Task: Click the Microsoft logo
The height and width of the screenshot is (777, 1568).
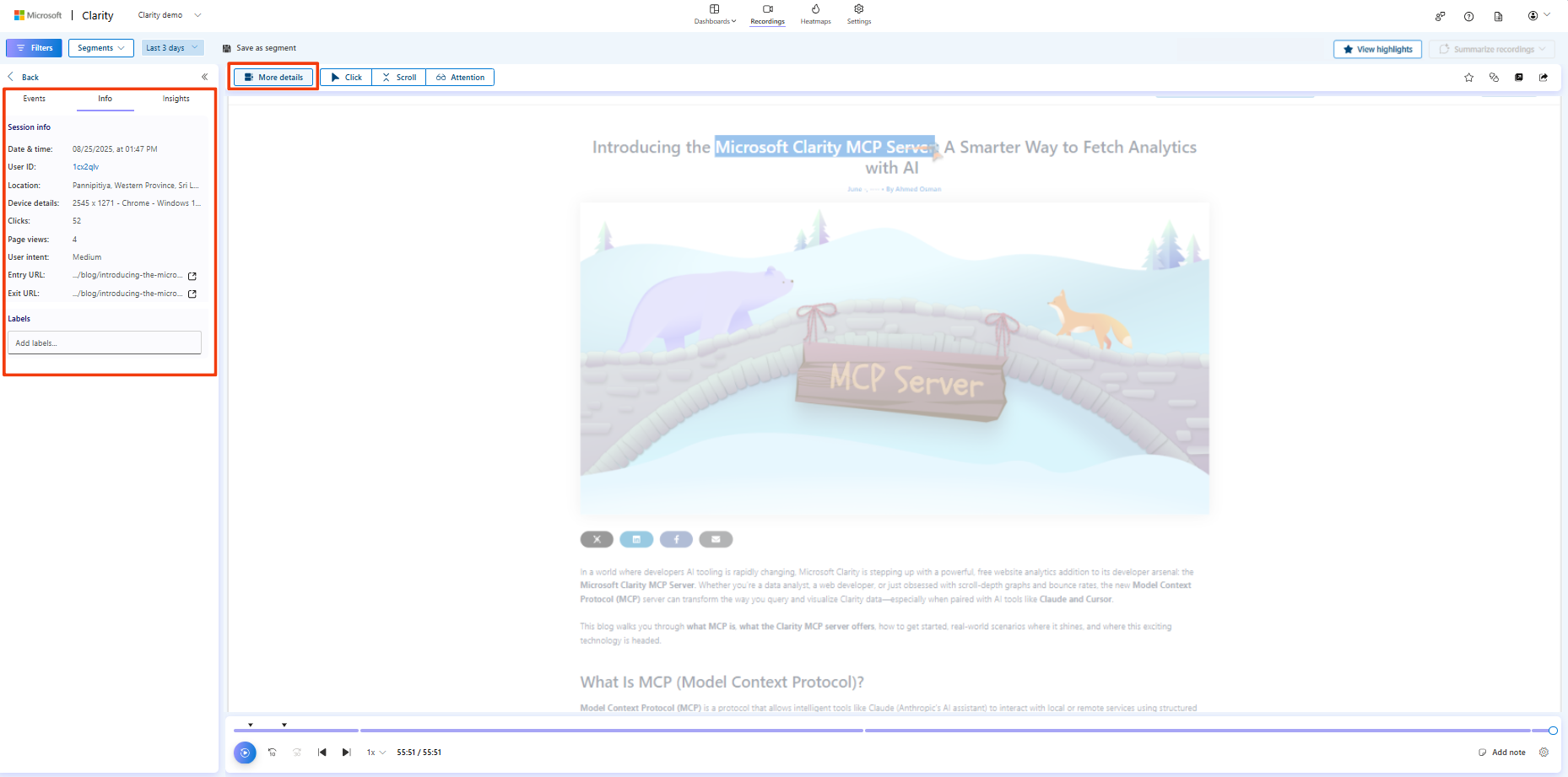Action: pyautogui.click(x=38, y=15)
